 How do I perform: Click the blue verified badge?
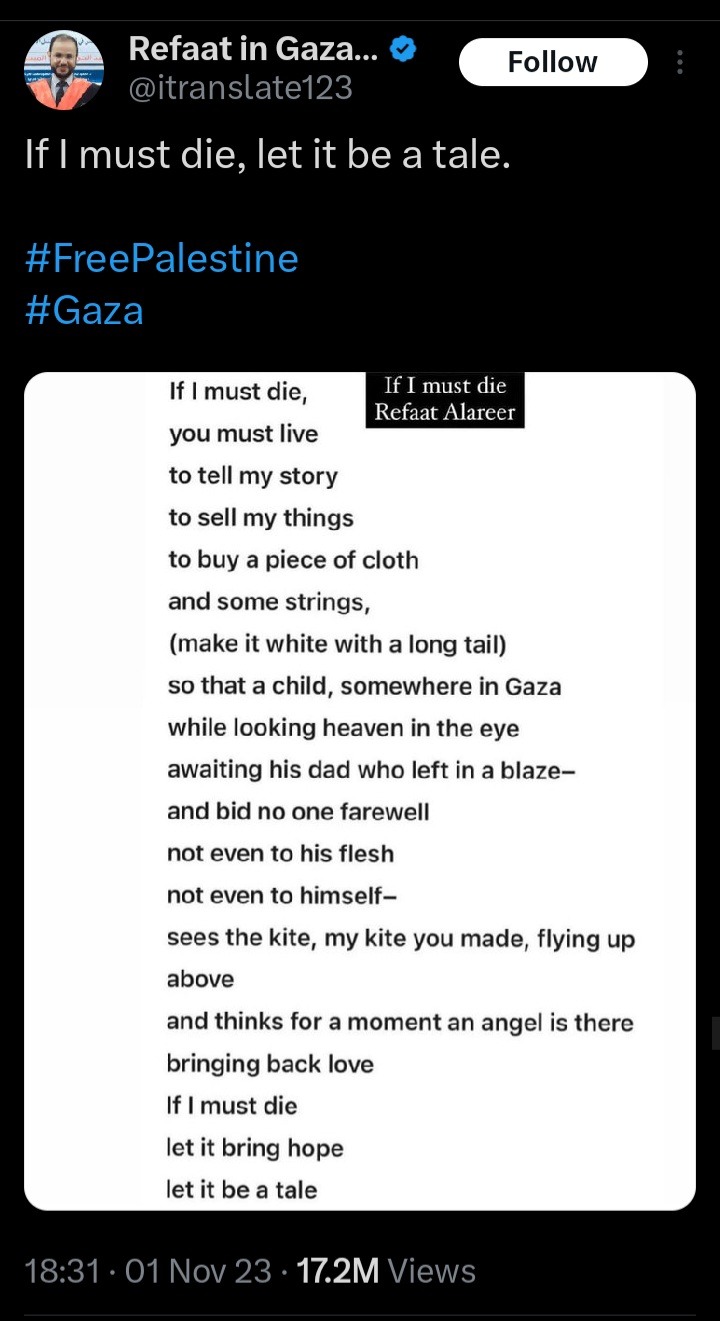403,48
